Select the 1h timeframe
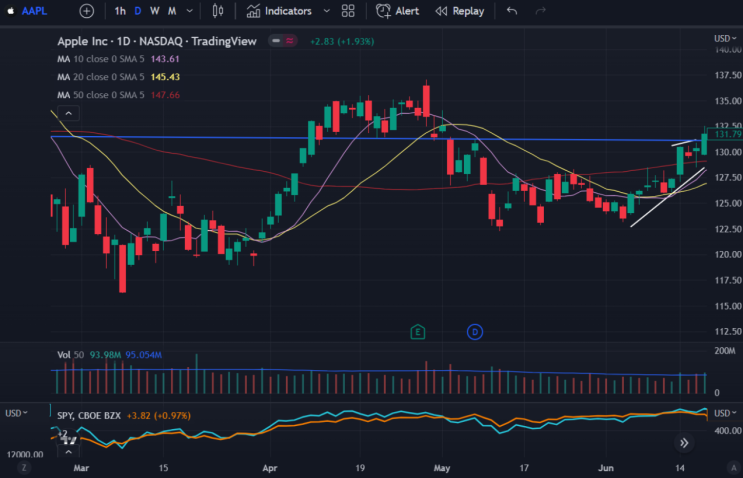The image size is (743, 478). [x=120, y=11]
